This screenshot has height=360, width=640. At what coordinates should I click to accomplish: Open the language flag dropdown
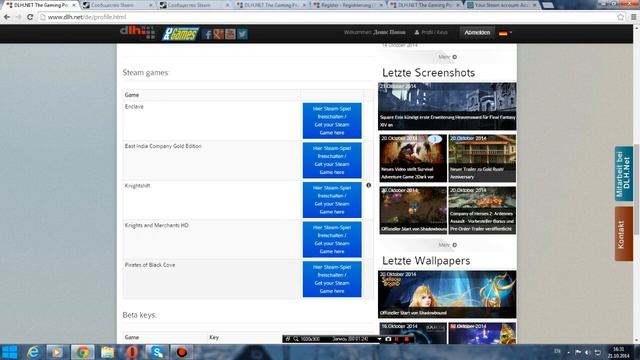505,33
